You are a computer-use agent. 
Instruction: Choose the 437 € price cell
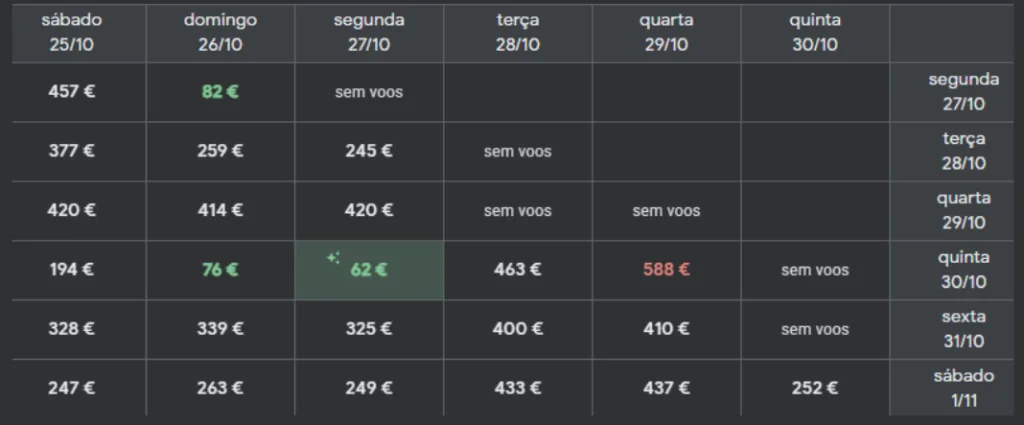(x=667, y=388)
